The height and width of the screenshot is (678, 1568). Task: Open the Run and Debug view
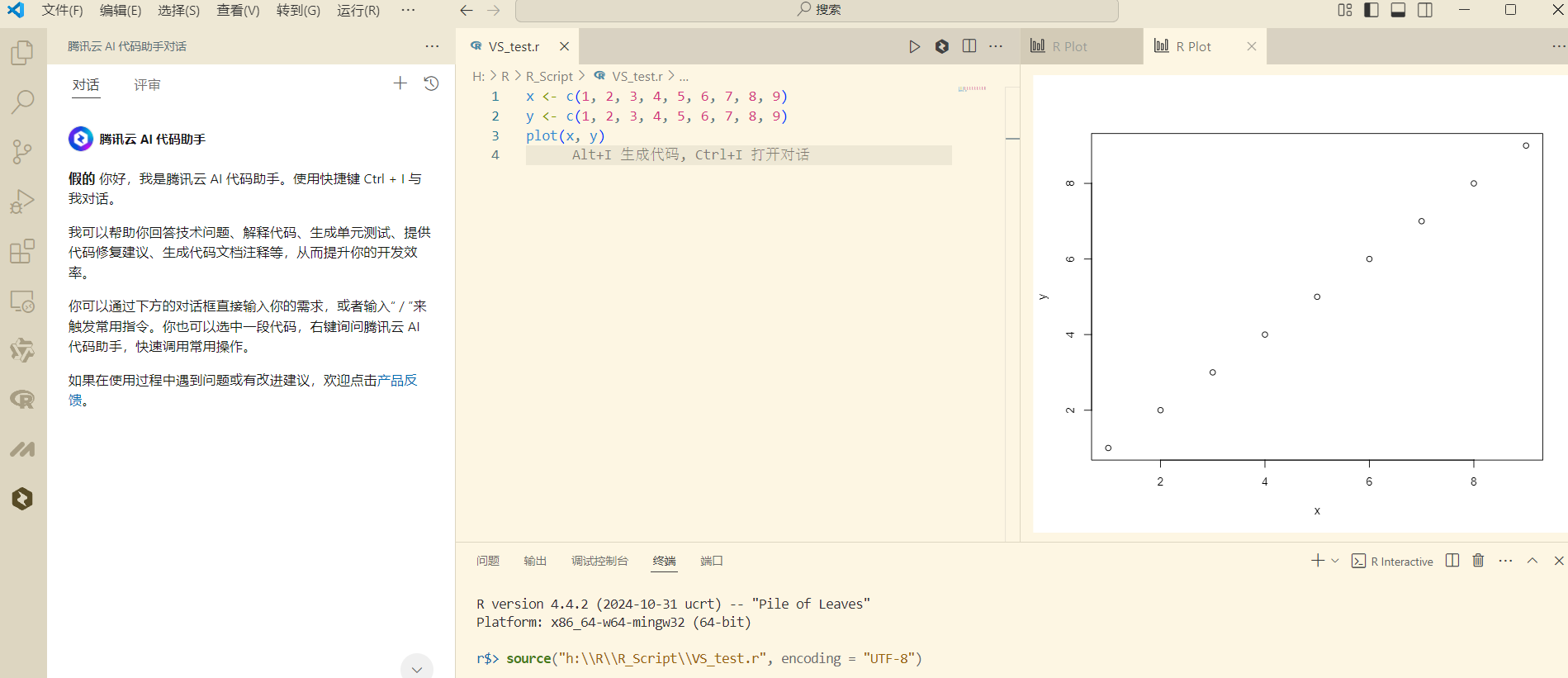(22, 202)
